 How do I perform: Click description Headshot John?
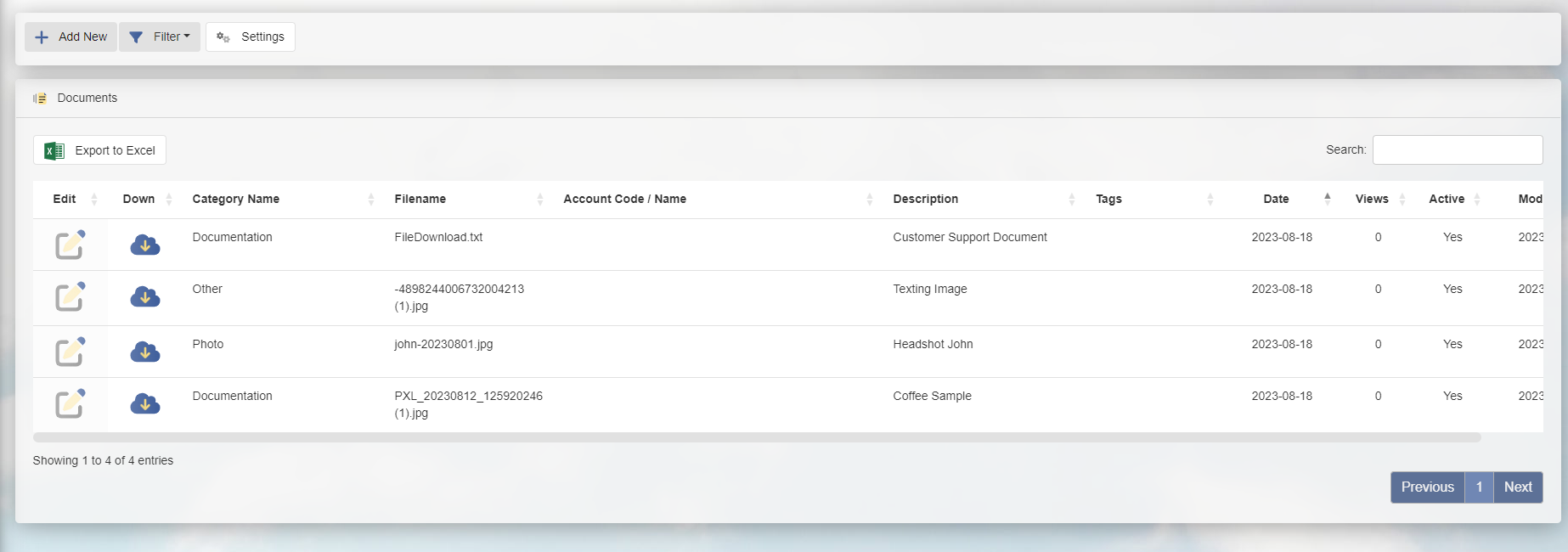933,345
